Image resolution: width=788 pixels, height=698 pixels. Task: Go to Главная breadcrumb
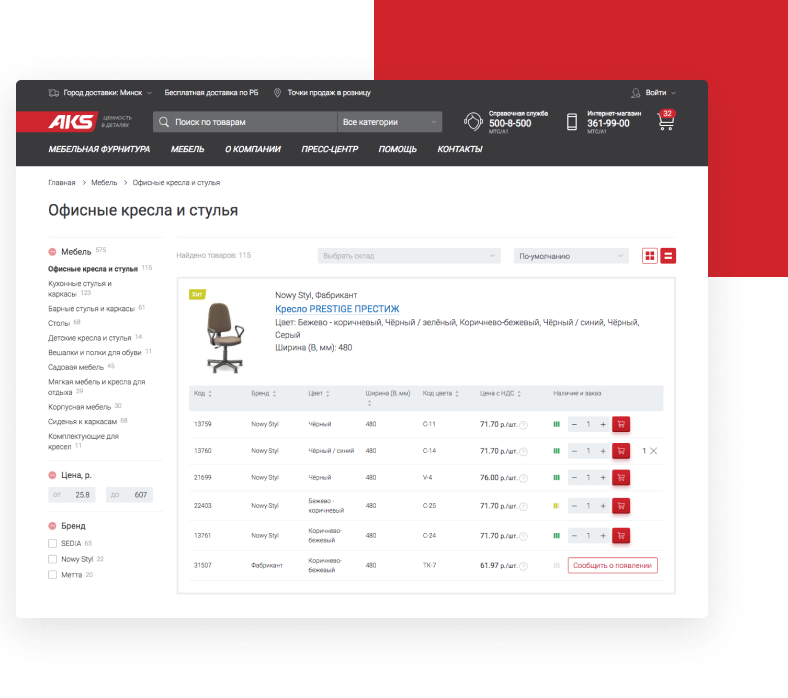(x=62, y=182)
